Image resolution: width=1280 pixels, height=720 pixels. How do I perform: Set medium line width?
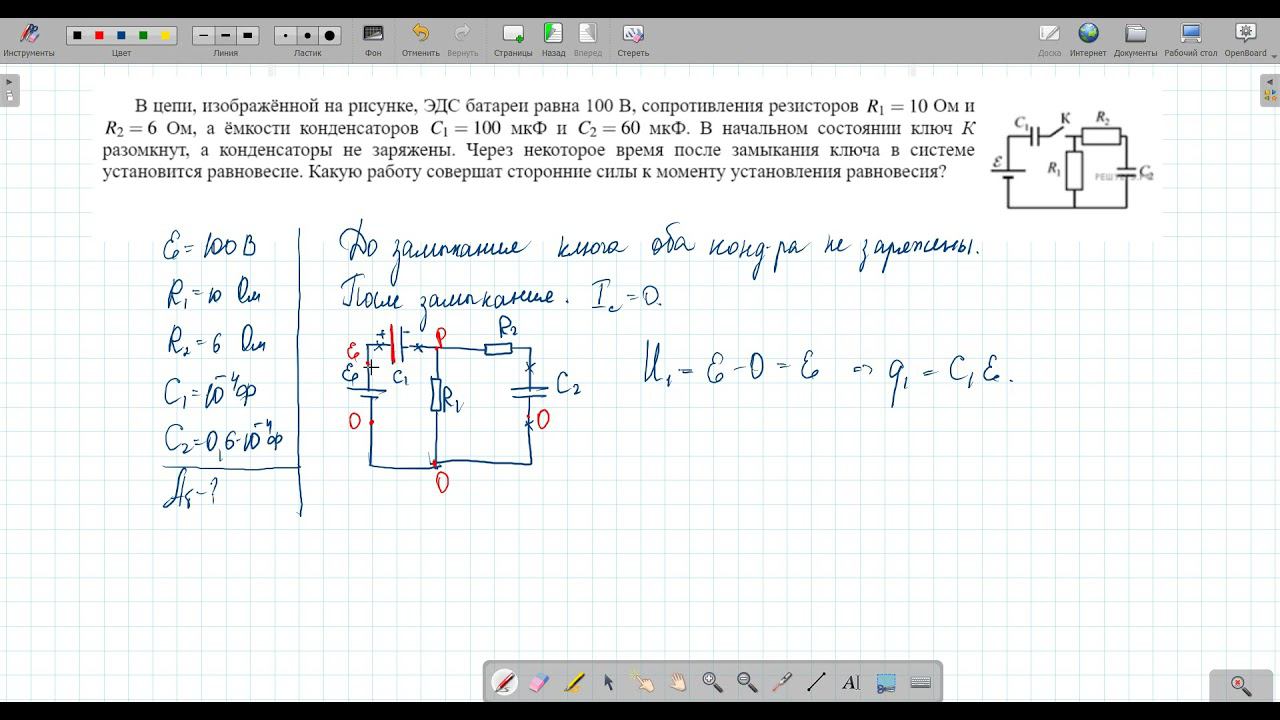pos(226,36)
